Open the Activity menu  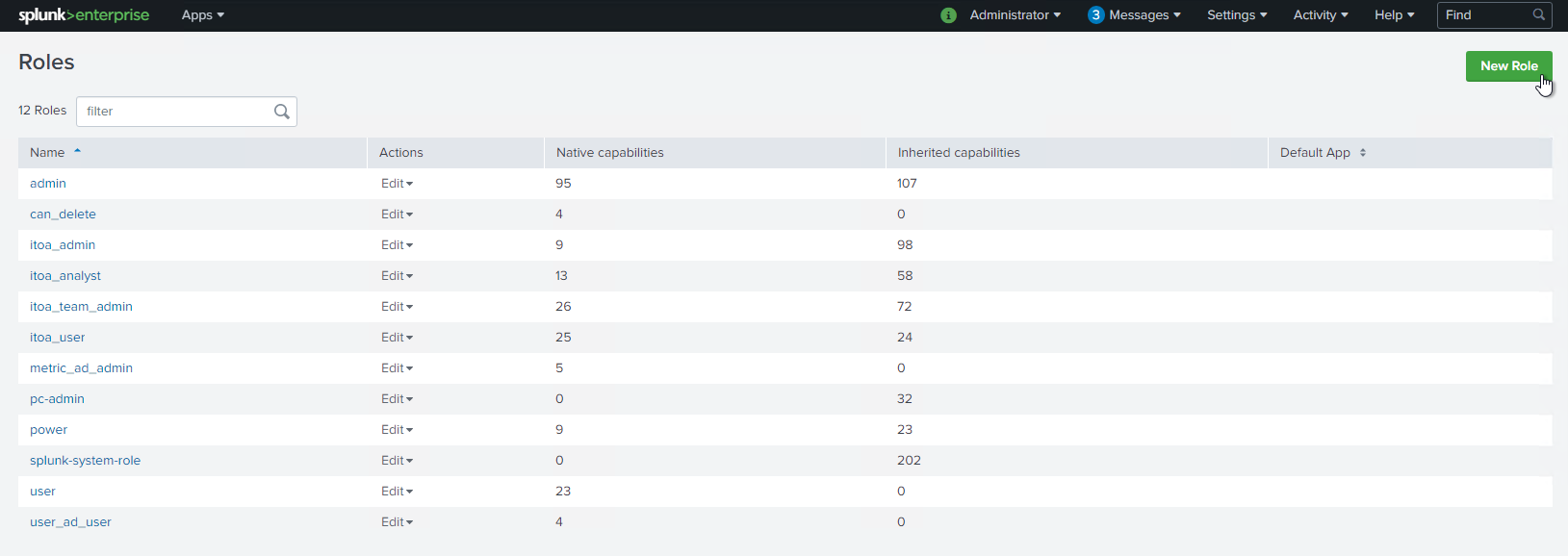[1320, 14]
